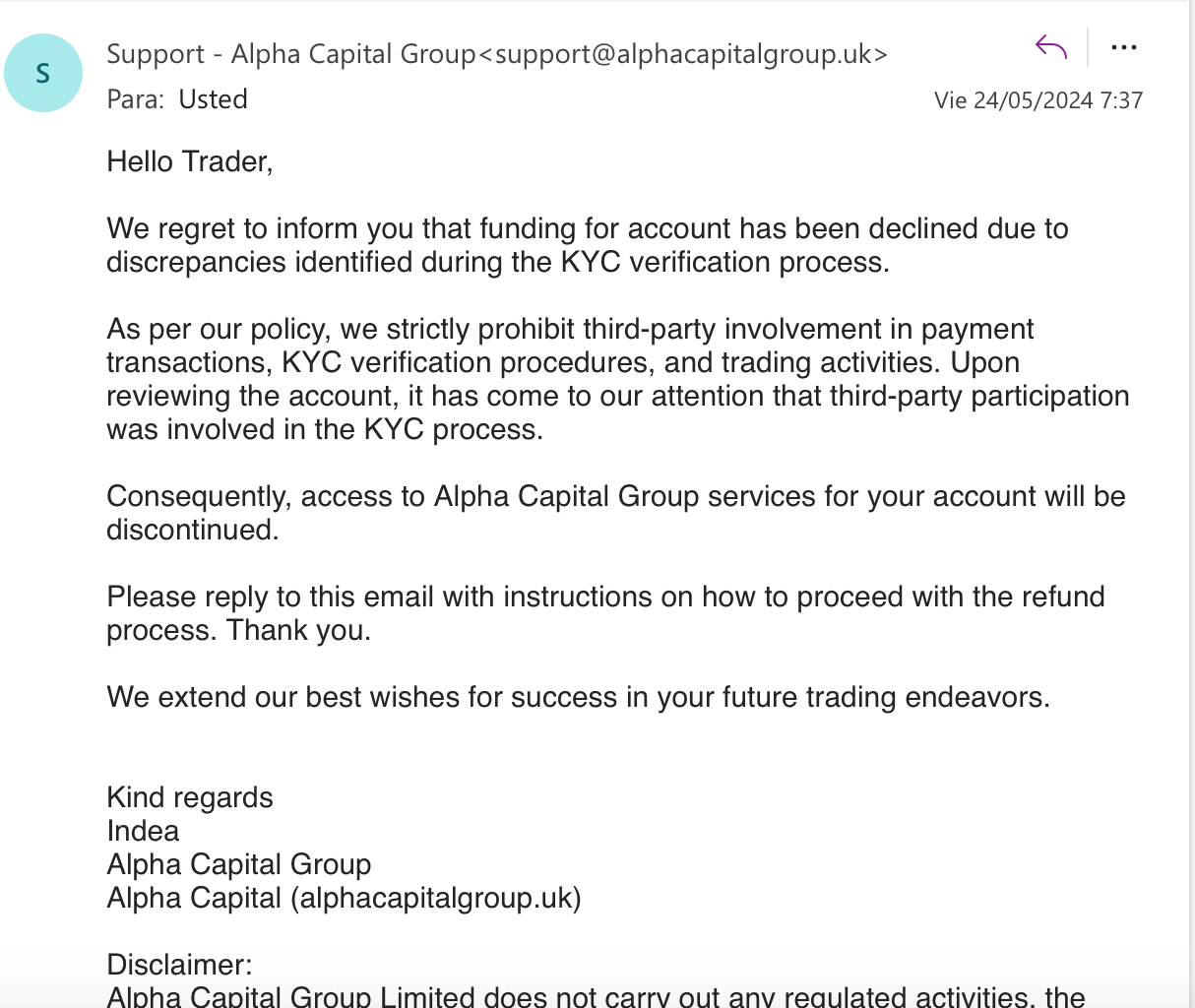Click the "We extend our best wishes" sentence
The image size is (1195, 1008).
pyautogui.click(x=578, y=697)
